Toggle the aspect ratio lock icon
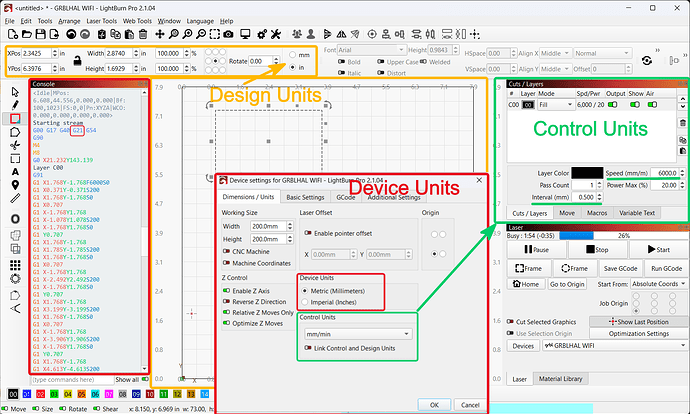This screenshot has height=414, width=690. coord(77,61)
